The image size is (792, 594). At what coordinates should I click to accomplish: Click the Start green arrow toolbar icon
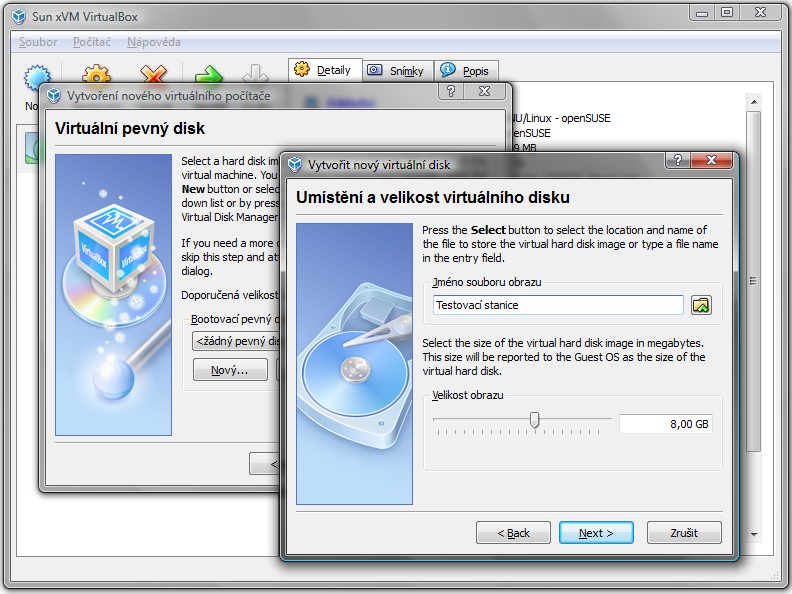click(209, 75)
